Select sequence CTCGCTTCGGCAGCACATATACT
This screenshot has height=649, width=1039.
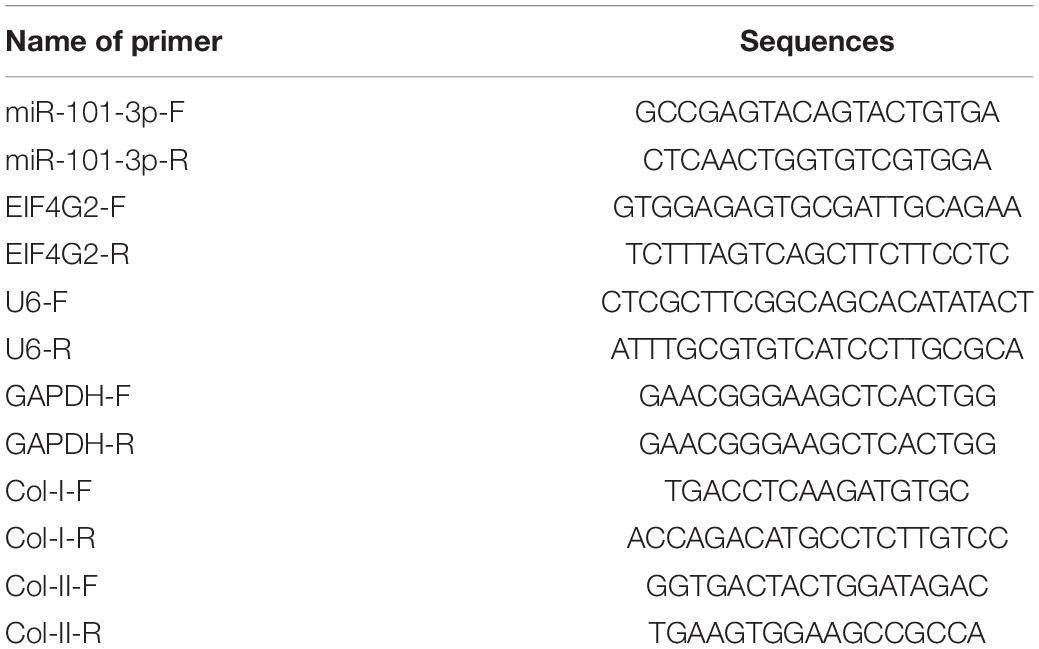[x=816, y=302]
